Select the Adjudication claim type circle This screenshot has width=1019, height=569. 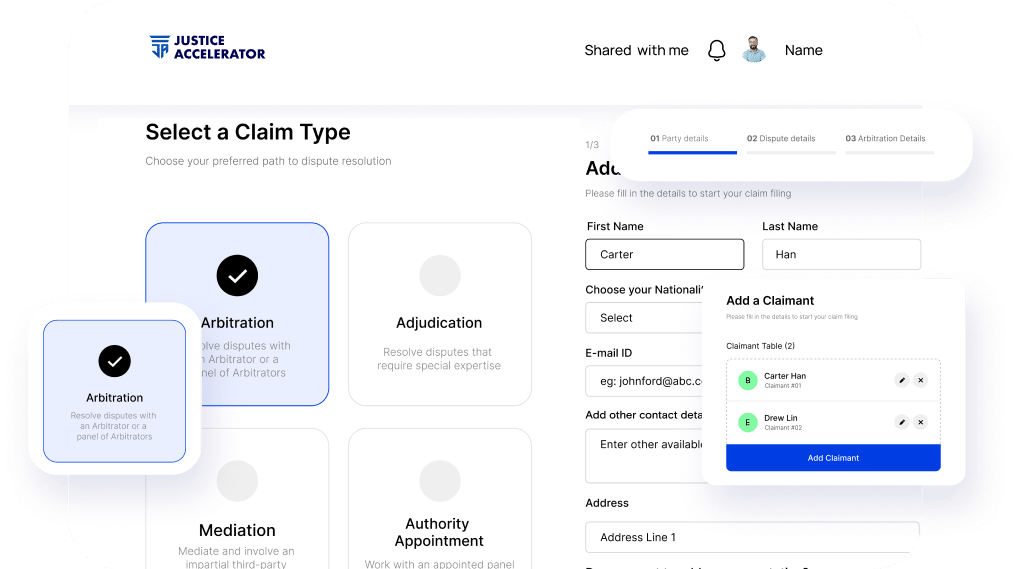pyautogui.click(x=439, y=275)
